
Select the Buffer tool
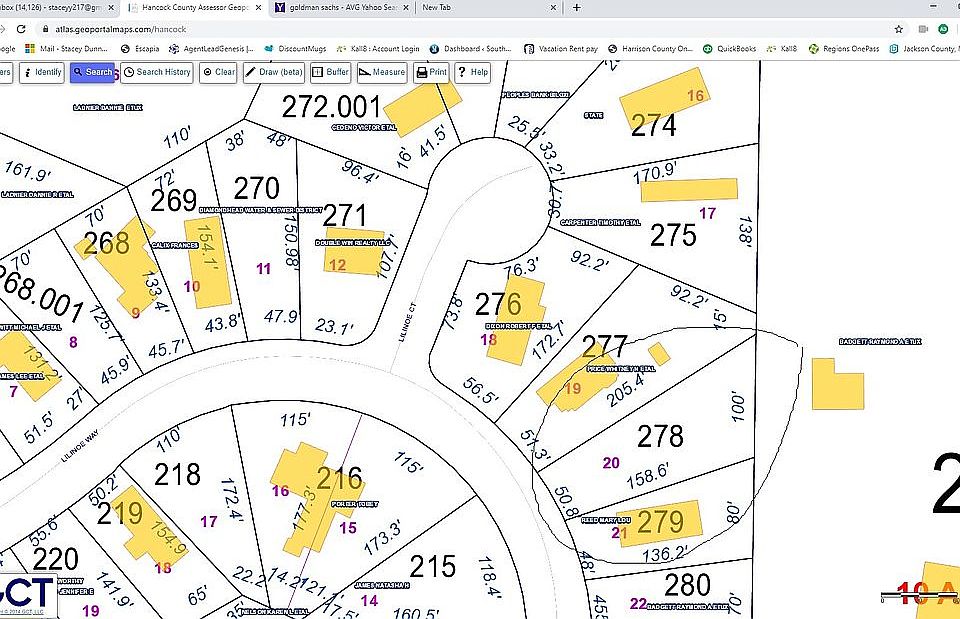click(331, 72)
